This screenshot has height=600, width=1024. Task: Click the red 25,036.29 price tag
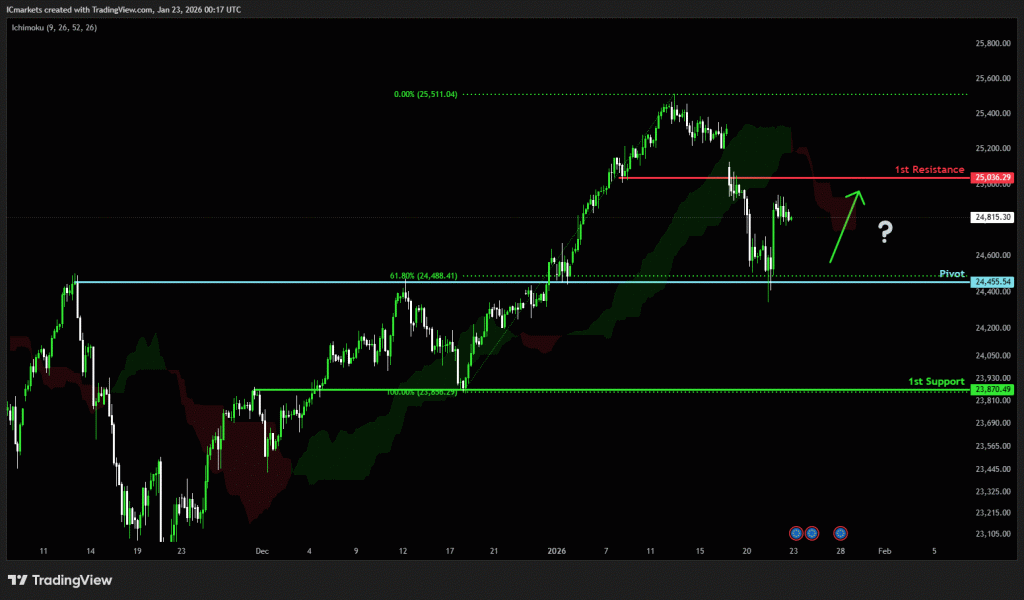pyautogui.click(x=993, y=178)
